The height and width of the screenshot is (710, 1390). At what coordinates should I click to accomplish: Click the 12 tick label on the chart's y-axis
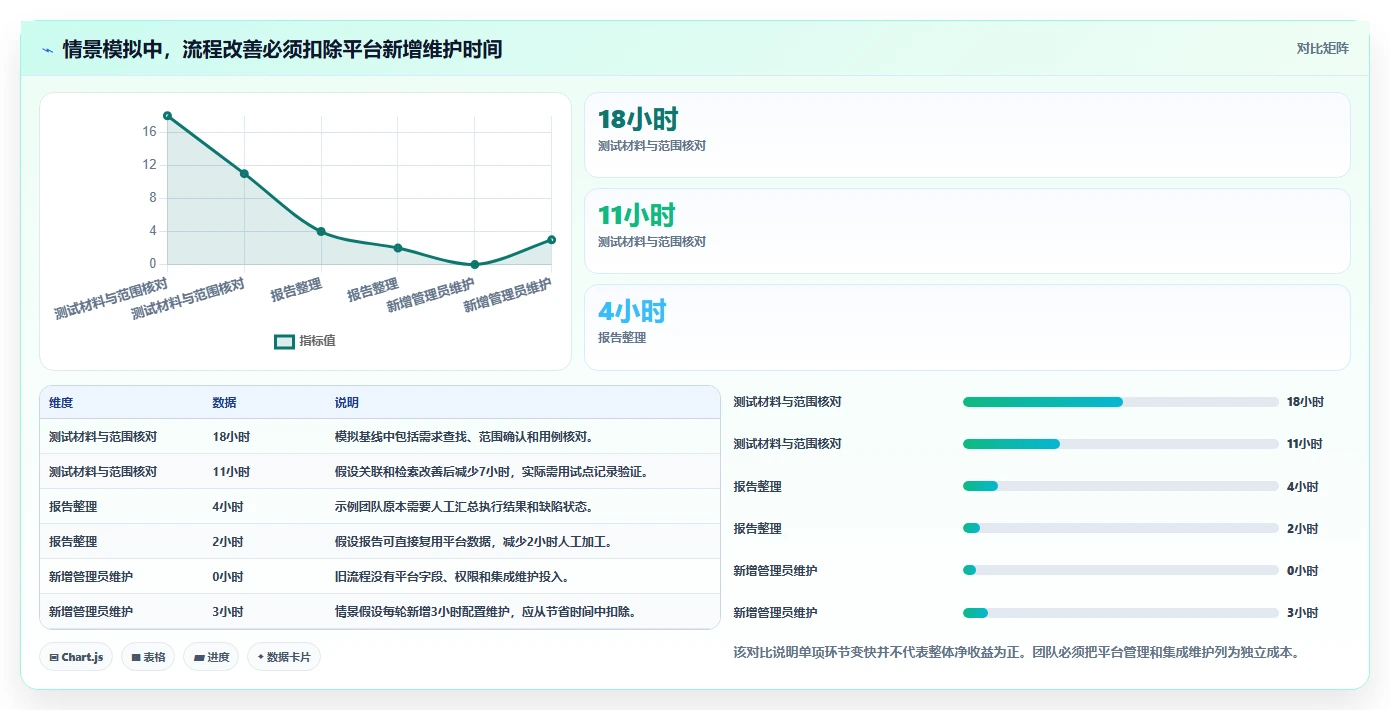point(149,165)
